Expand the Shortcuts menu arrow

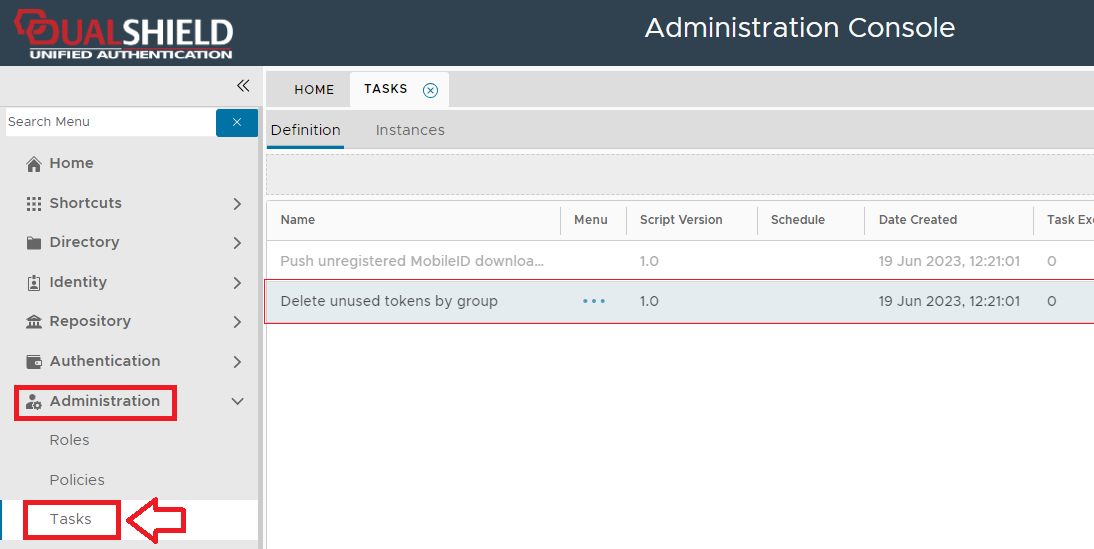pyautogui.click(x=237, y=204)
